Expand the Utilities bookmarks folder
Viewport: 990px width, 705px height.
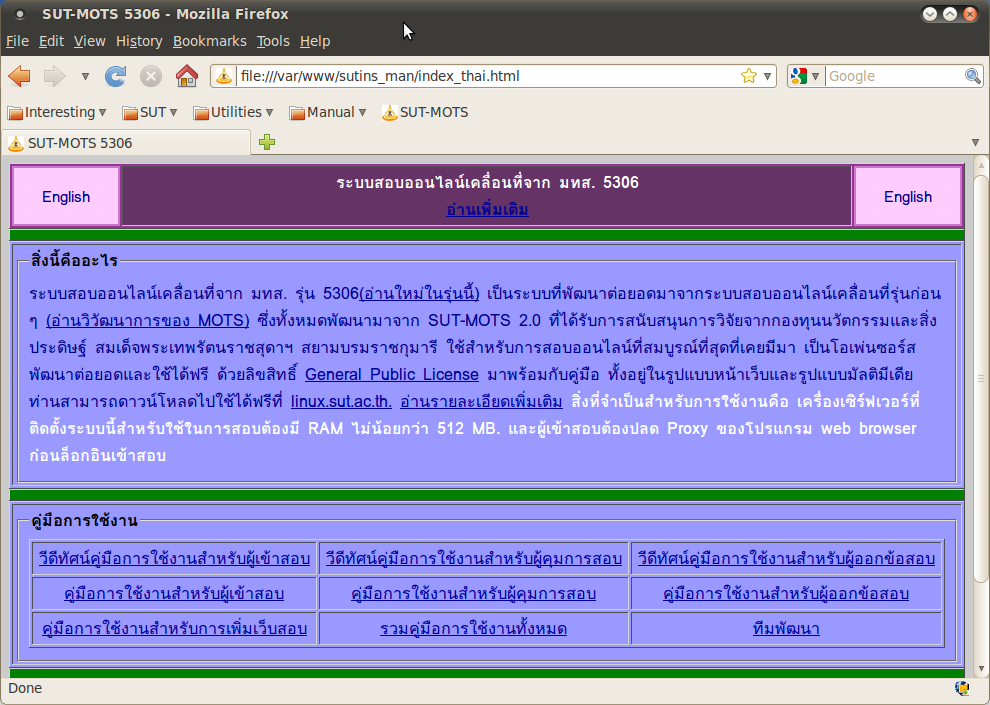click(x=233, y=112)
